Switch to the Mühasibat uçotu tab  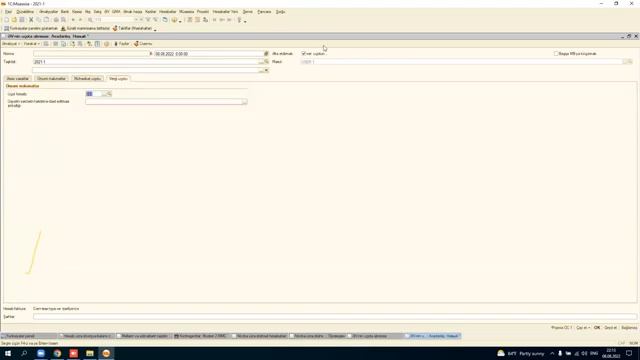87,78
